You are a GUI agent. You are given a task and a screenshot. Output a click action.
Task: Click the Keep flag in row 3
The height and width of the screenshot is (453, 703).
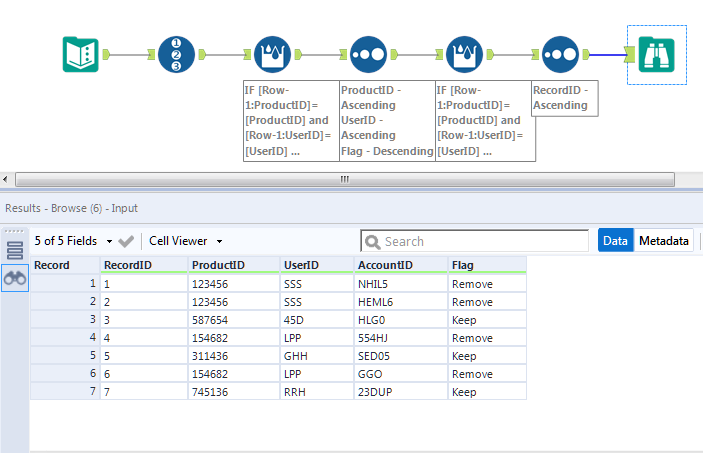(x=487, y=320)
